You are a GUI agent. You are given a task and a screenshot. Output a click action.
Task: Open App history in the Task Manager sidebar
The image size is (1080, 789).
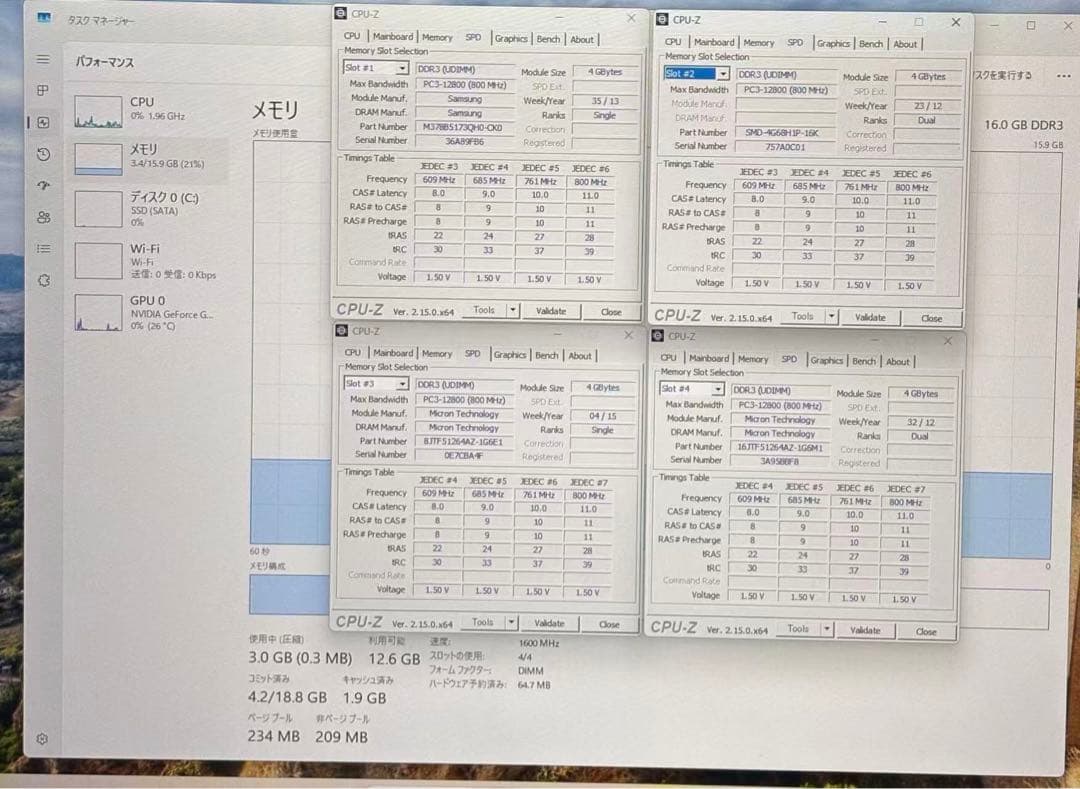tap(42, 154)
